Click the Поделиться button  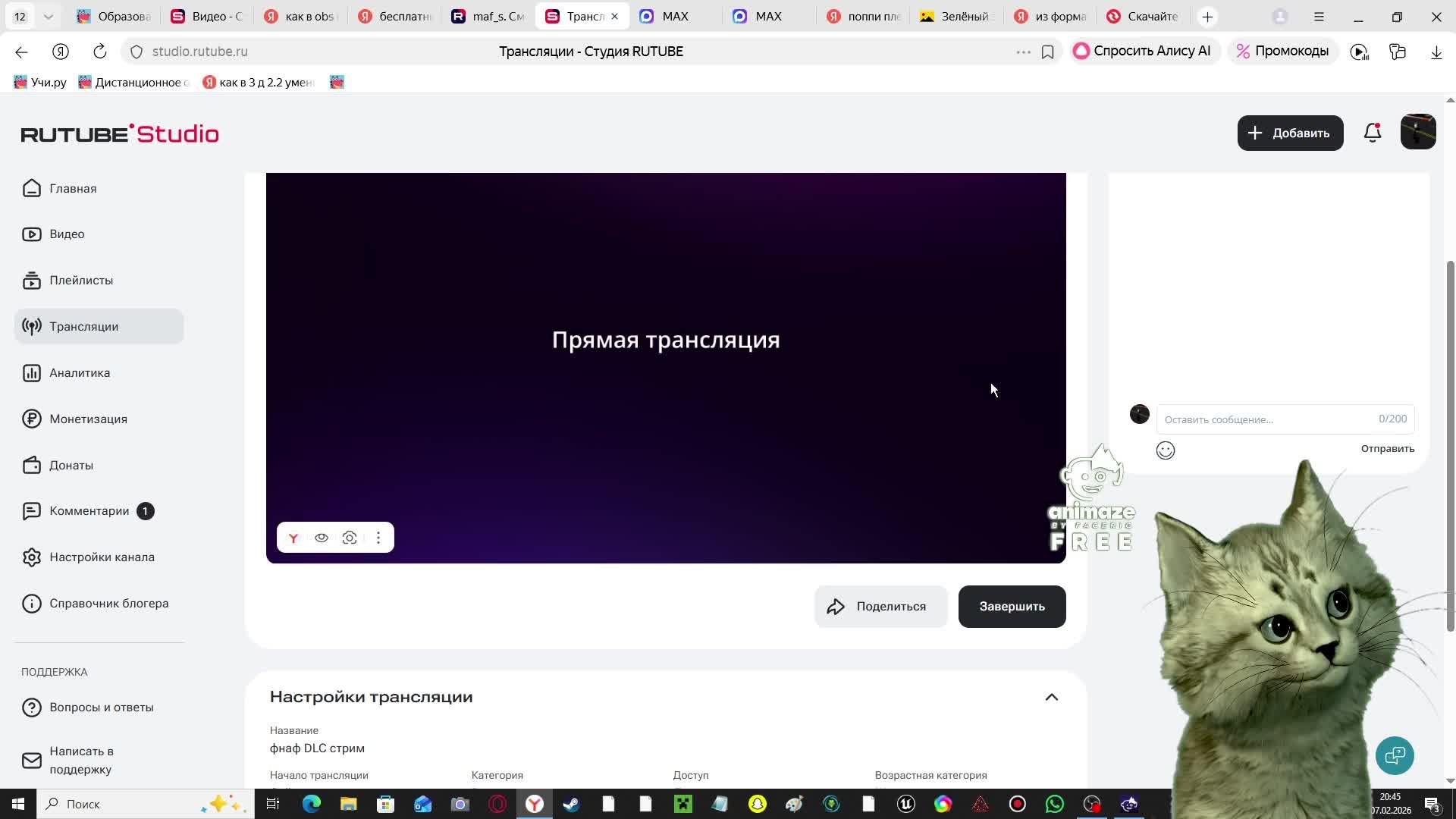880,607
